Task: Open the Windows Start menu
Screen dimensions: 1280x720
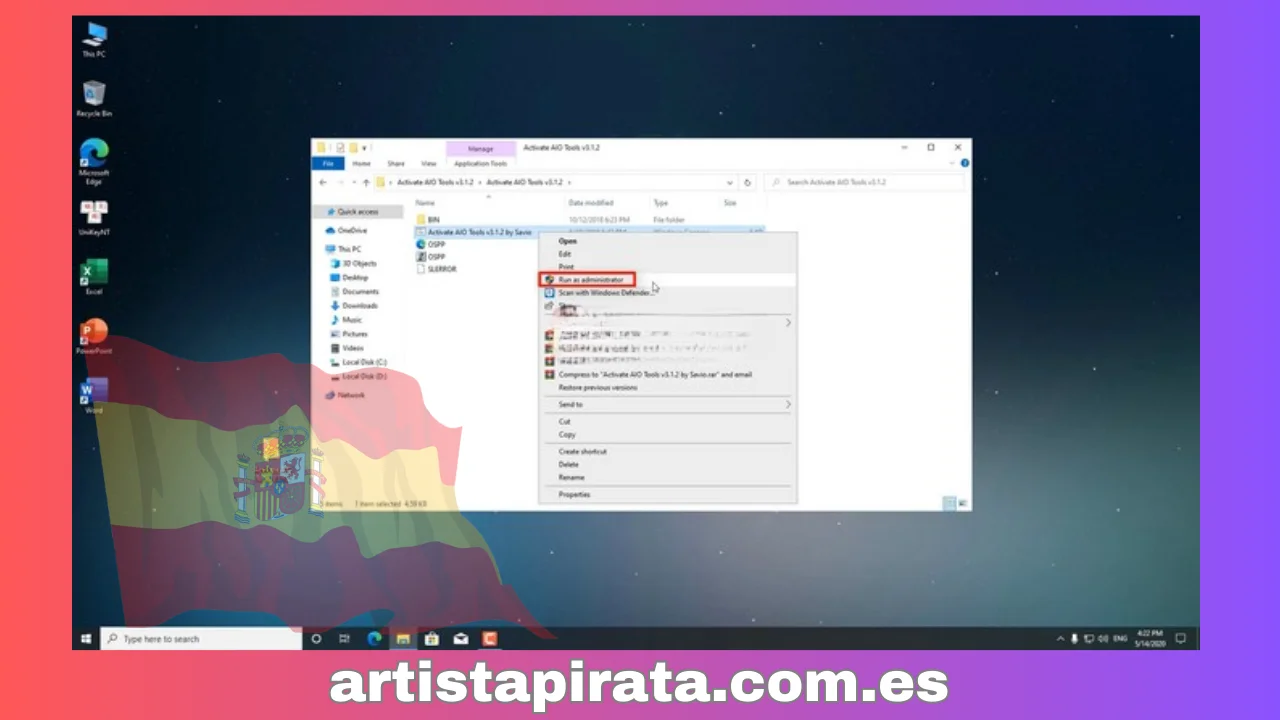Action: (86, 638)
